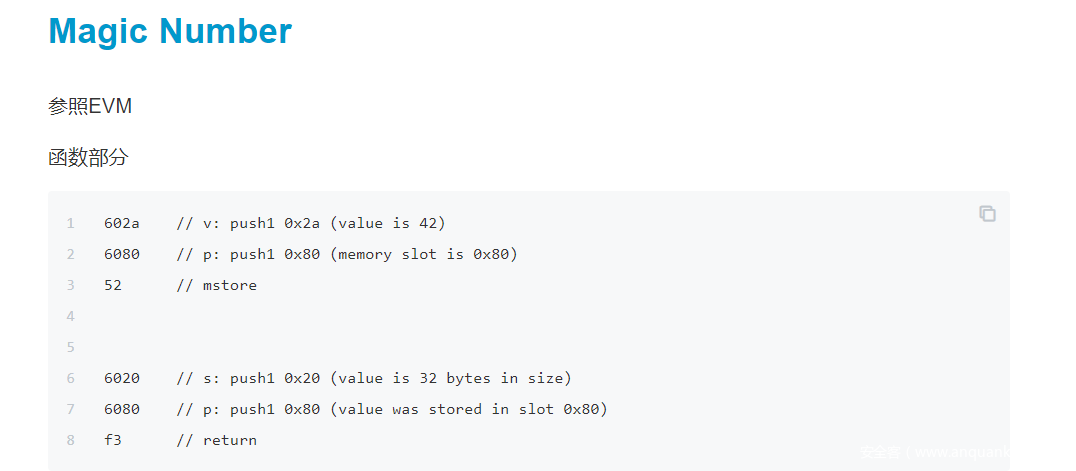1076x471 pixels.
Task: Click the 6020 bytecode on line six
Action: (122, 378)
